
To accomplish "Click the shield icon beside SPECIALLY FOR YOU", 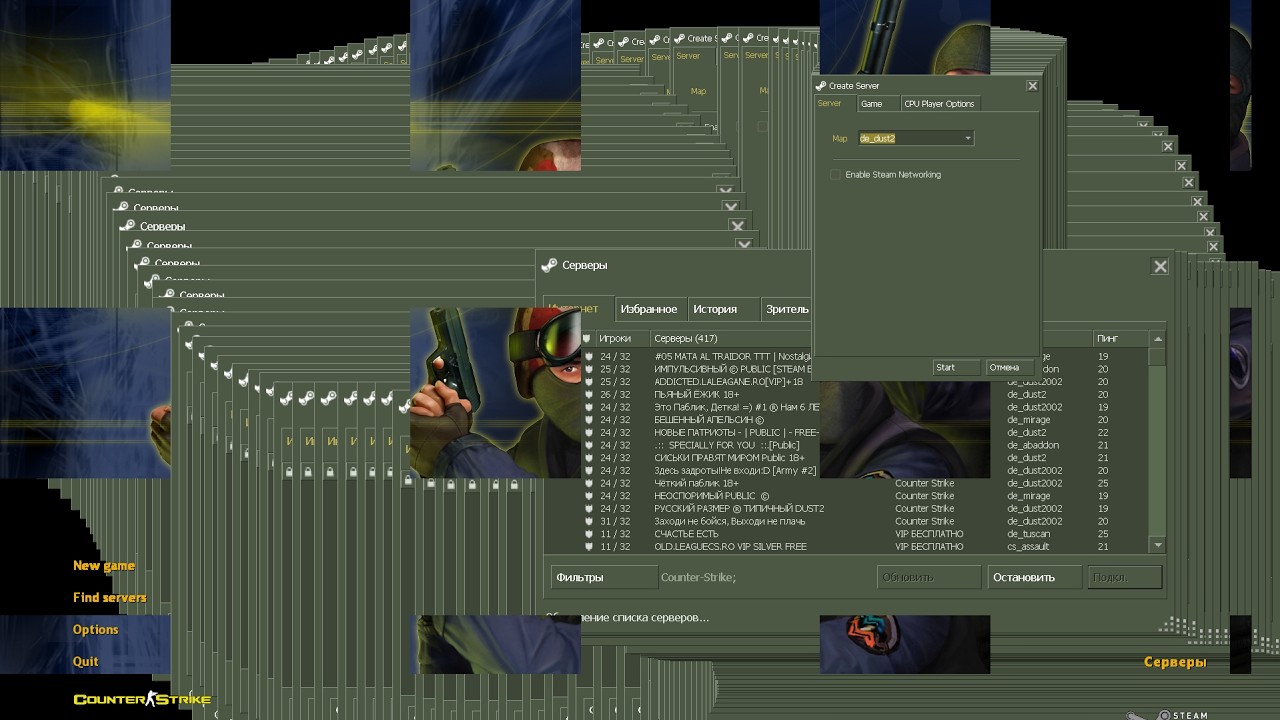I will [589, 445].
